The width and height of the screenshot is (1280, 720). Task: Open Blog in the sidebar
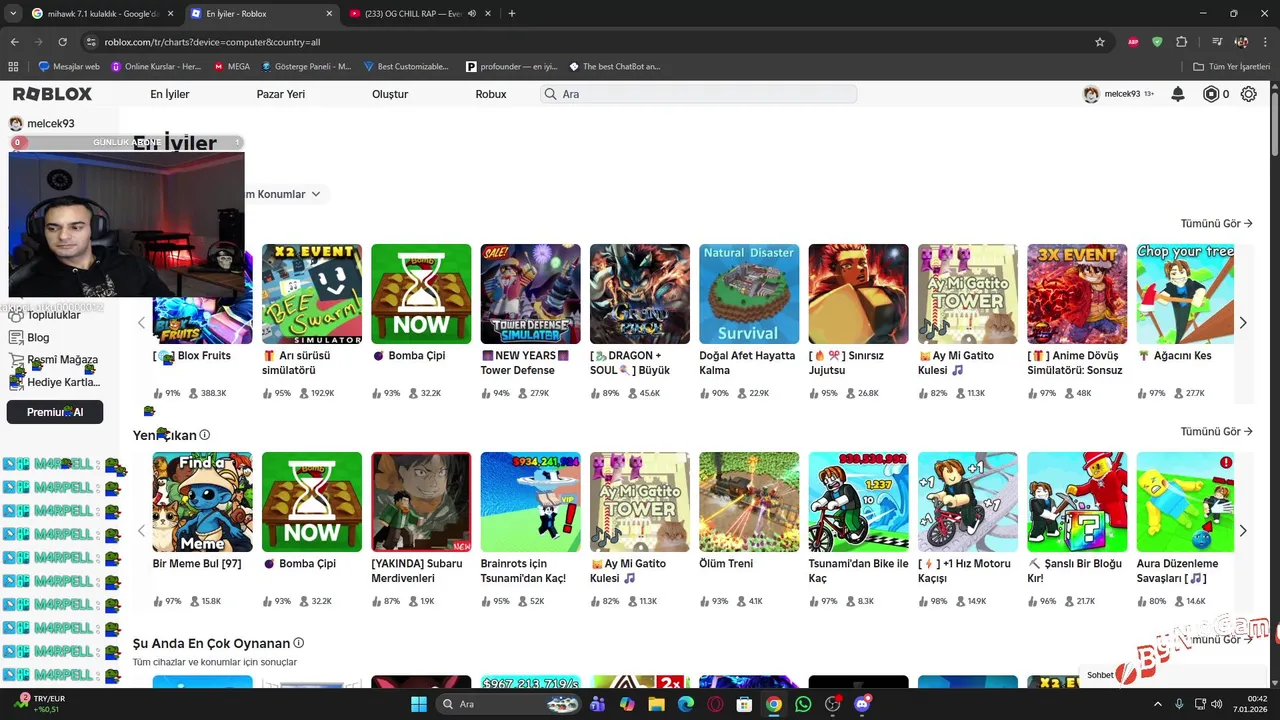coord(38,337)
